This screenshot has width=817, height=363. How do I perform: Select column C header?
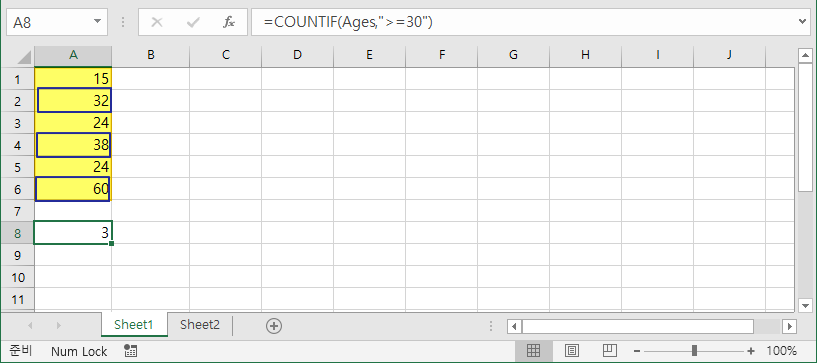click(226, 55)
